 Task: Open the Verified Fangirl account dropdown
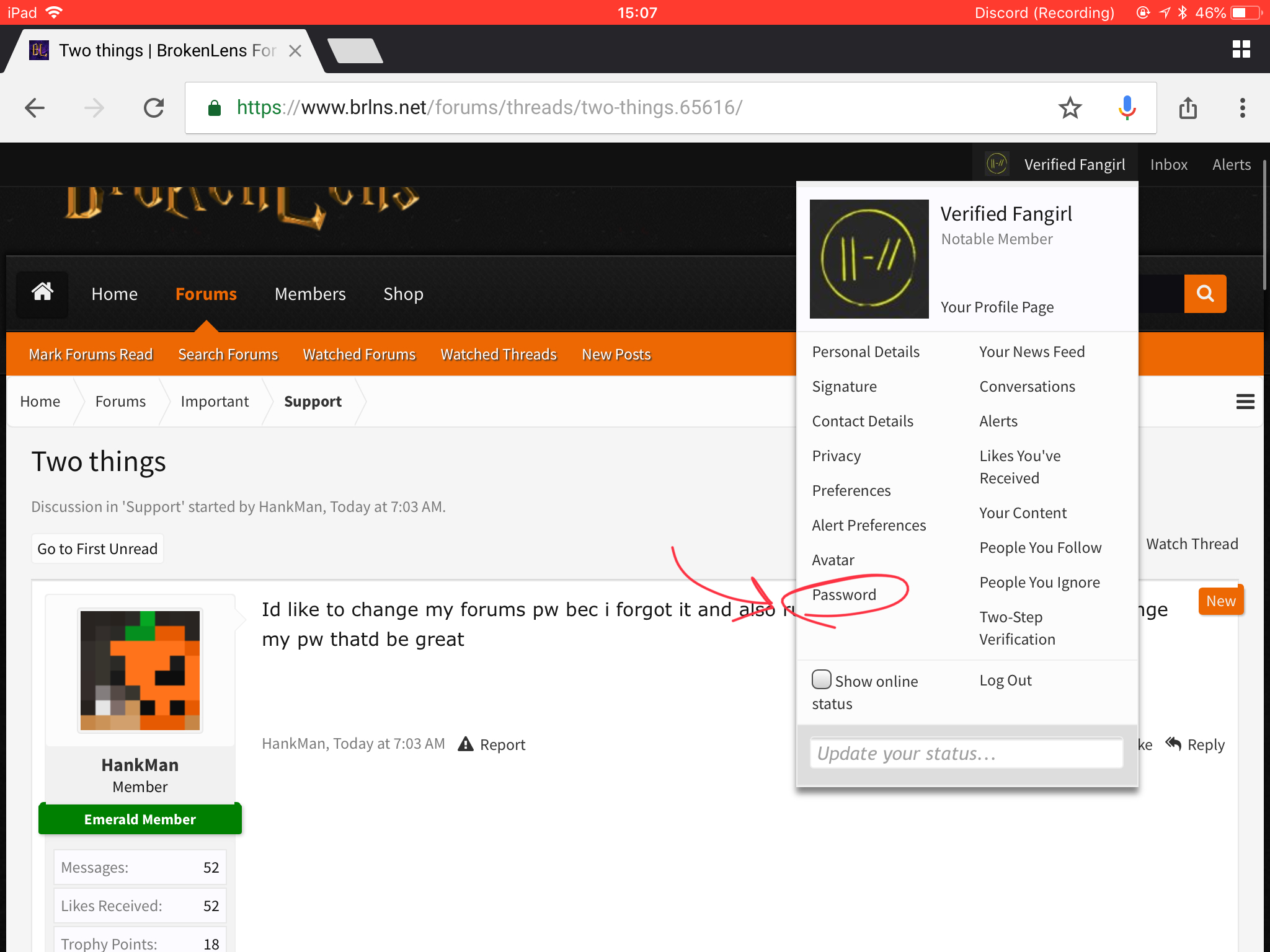point(1055,164)
